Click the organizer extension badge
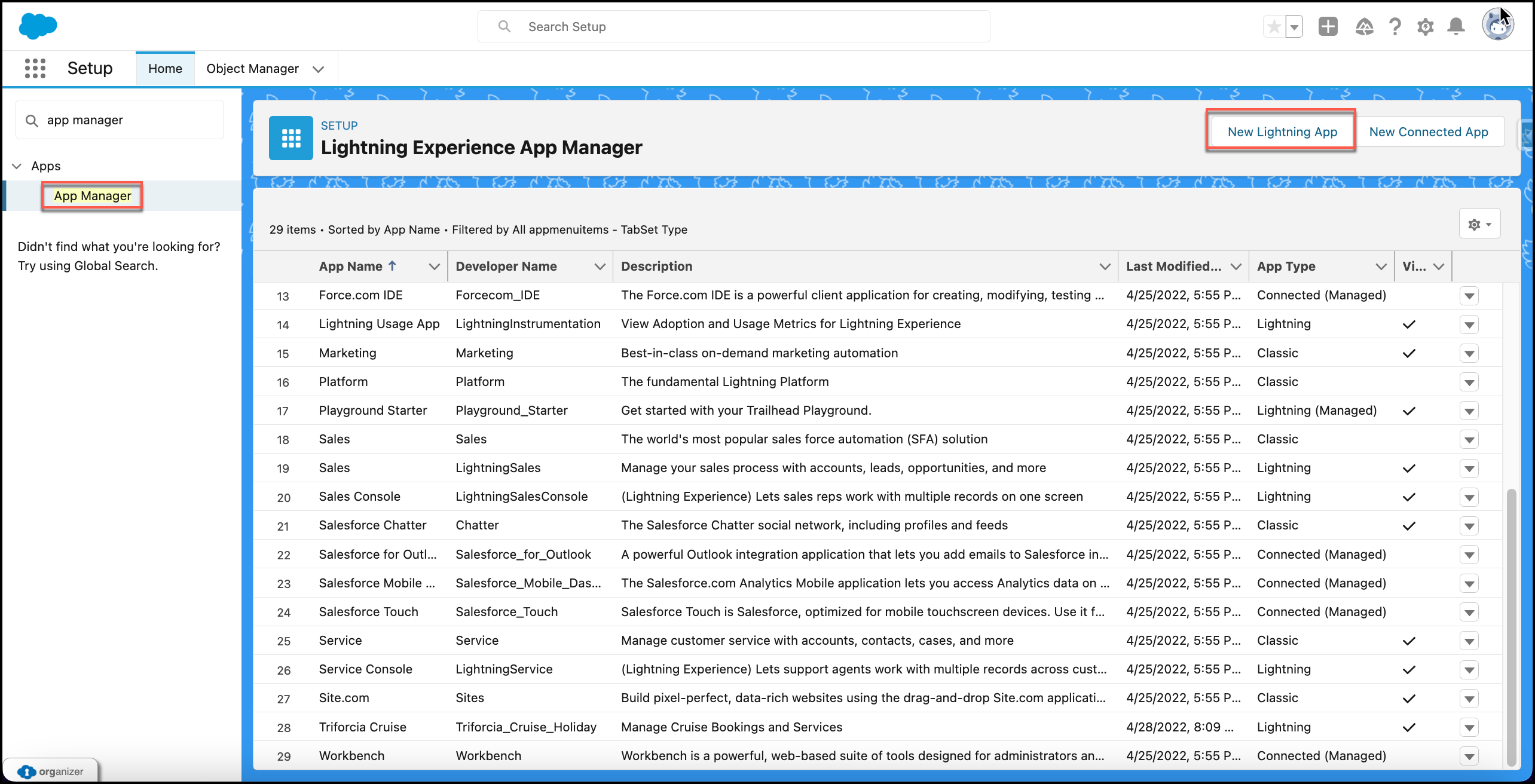Viewport: 1535px width, 784px height. coord(51,771)
